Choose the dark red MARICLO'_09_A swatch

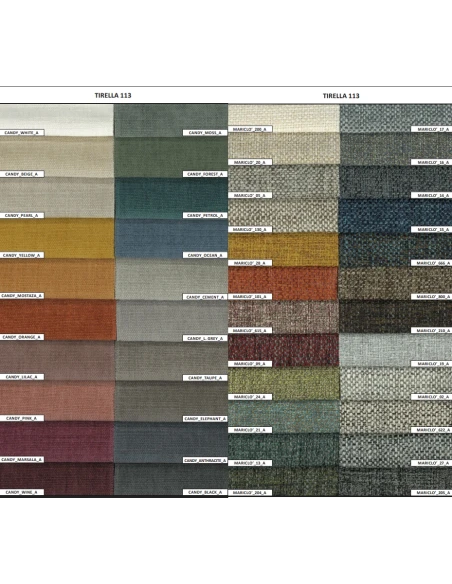(x=283, y=350)
